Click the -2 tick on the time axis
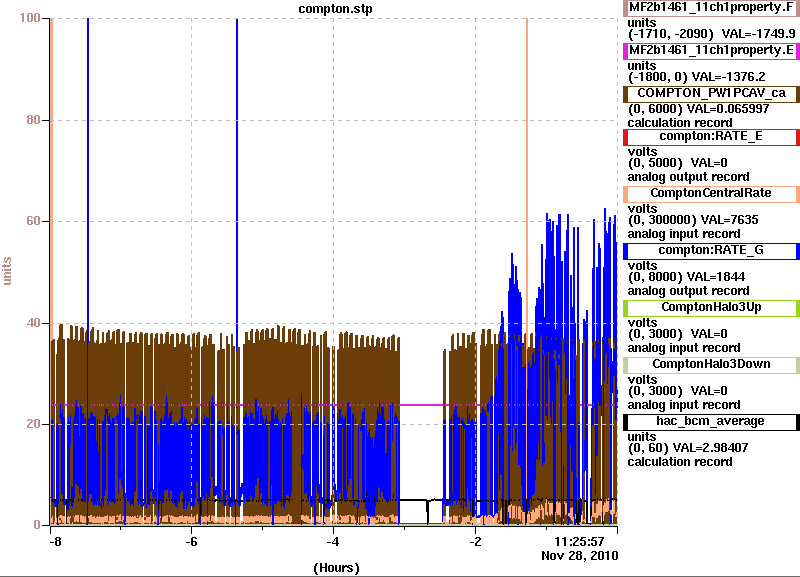This screenshot has width=800, height=577. [x=474, y=541]
